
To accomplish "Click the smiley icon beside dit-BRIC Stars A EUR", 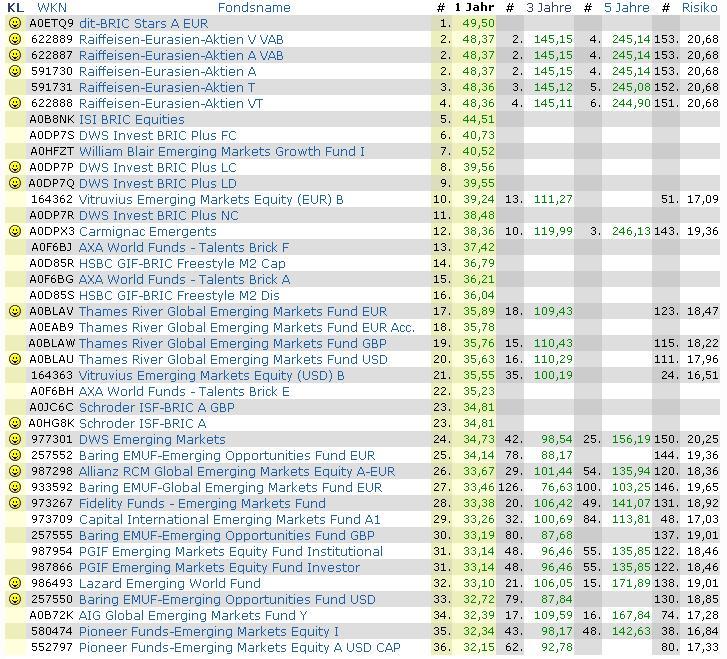I will (15, 23).
